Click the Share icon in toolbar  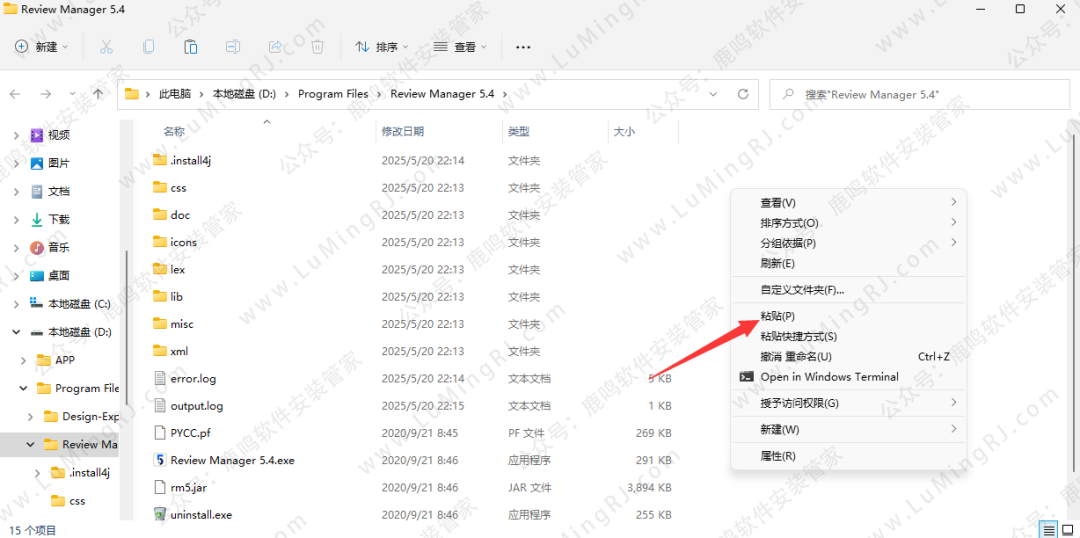pos(275,47)
